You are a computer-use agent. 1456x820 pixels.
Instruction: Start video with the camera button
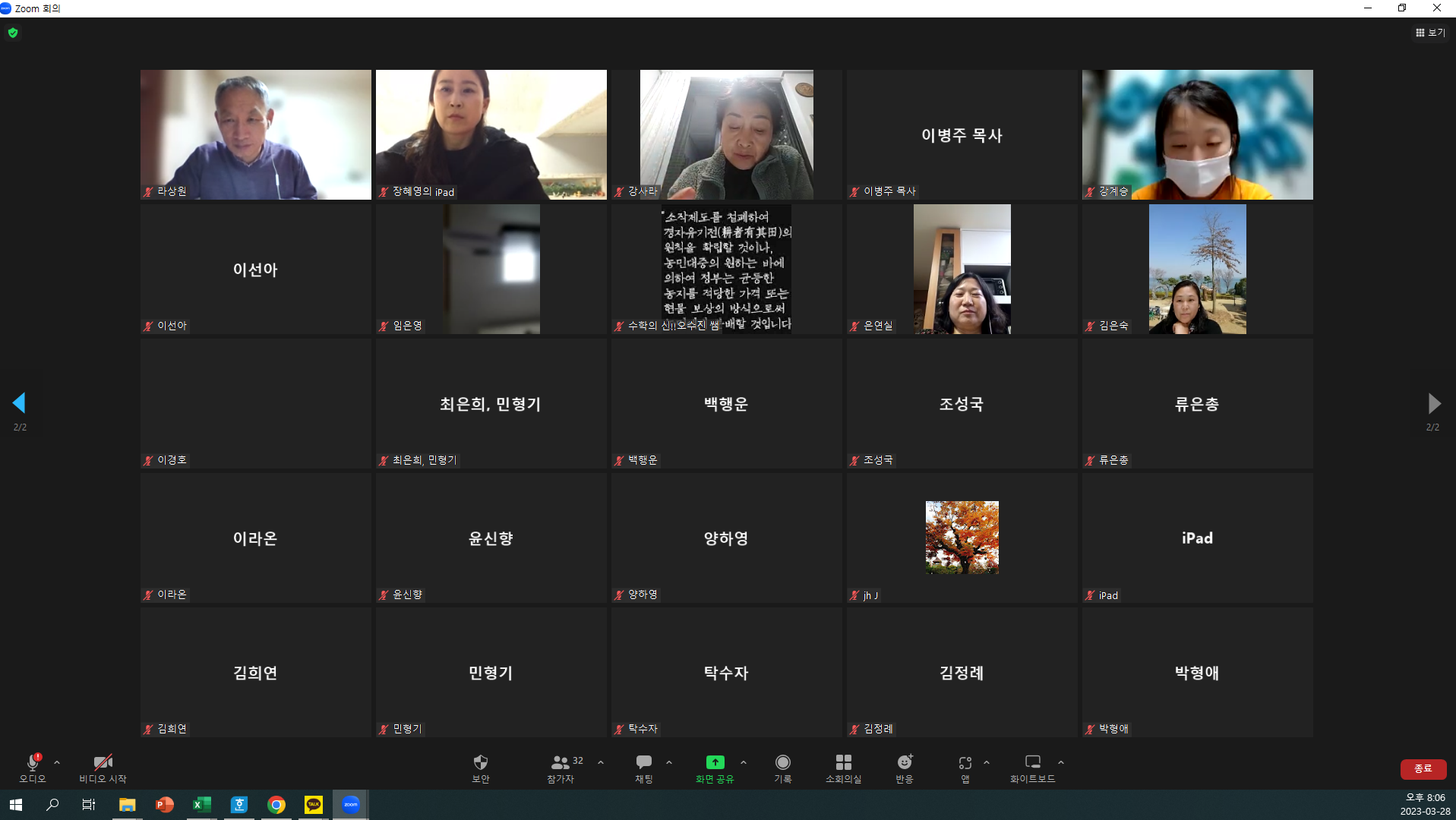coord(103,768)
